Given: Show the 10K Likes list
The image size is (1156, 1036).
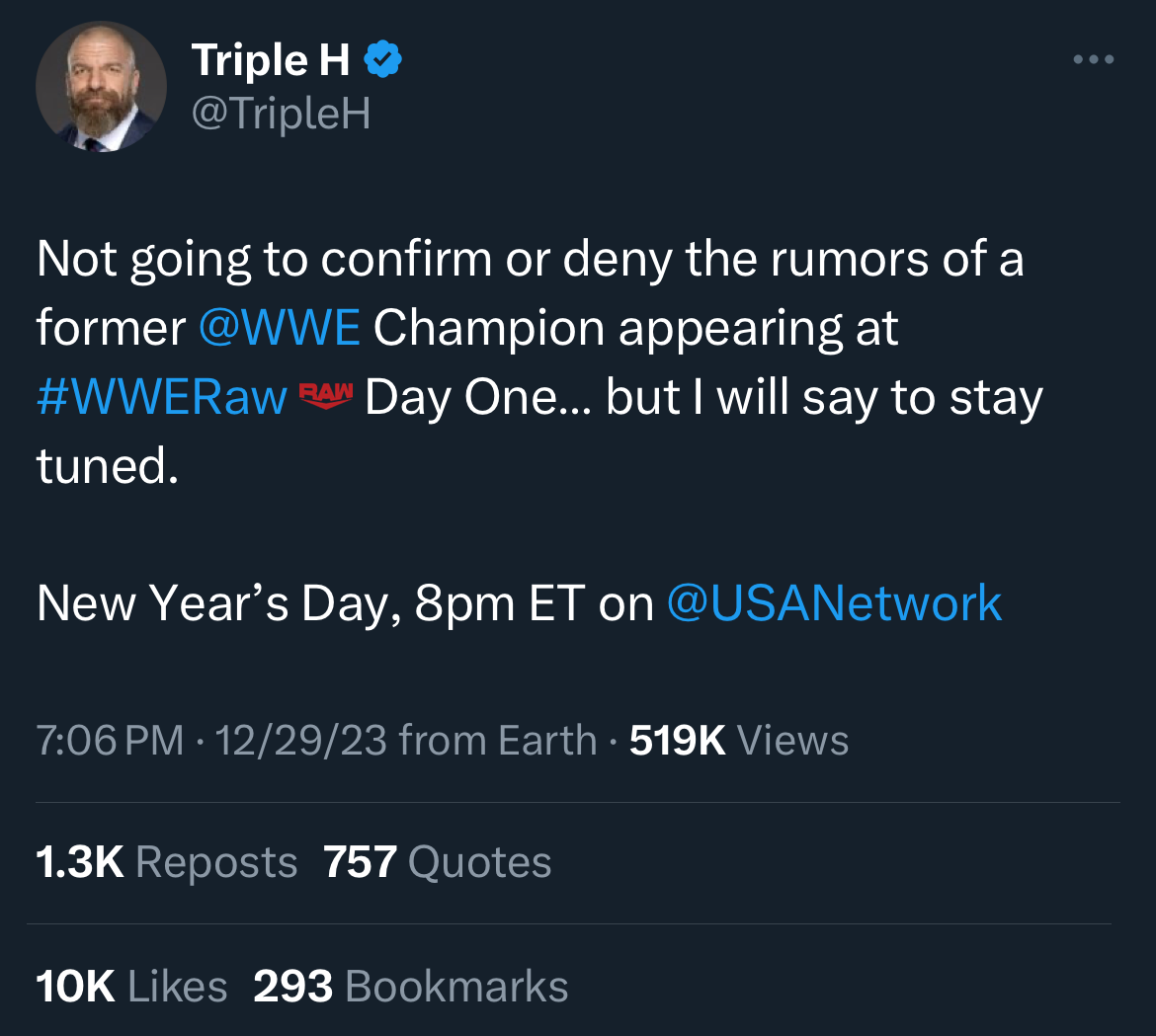Looking at the screenshot, I should point(131,987).
